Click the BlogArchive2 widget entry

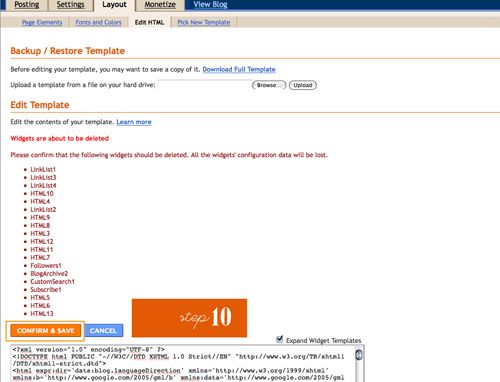click(49, 273)
